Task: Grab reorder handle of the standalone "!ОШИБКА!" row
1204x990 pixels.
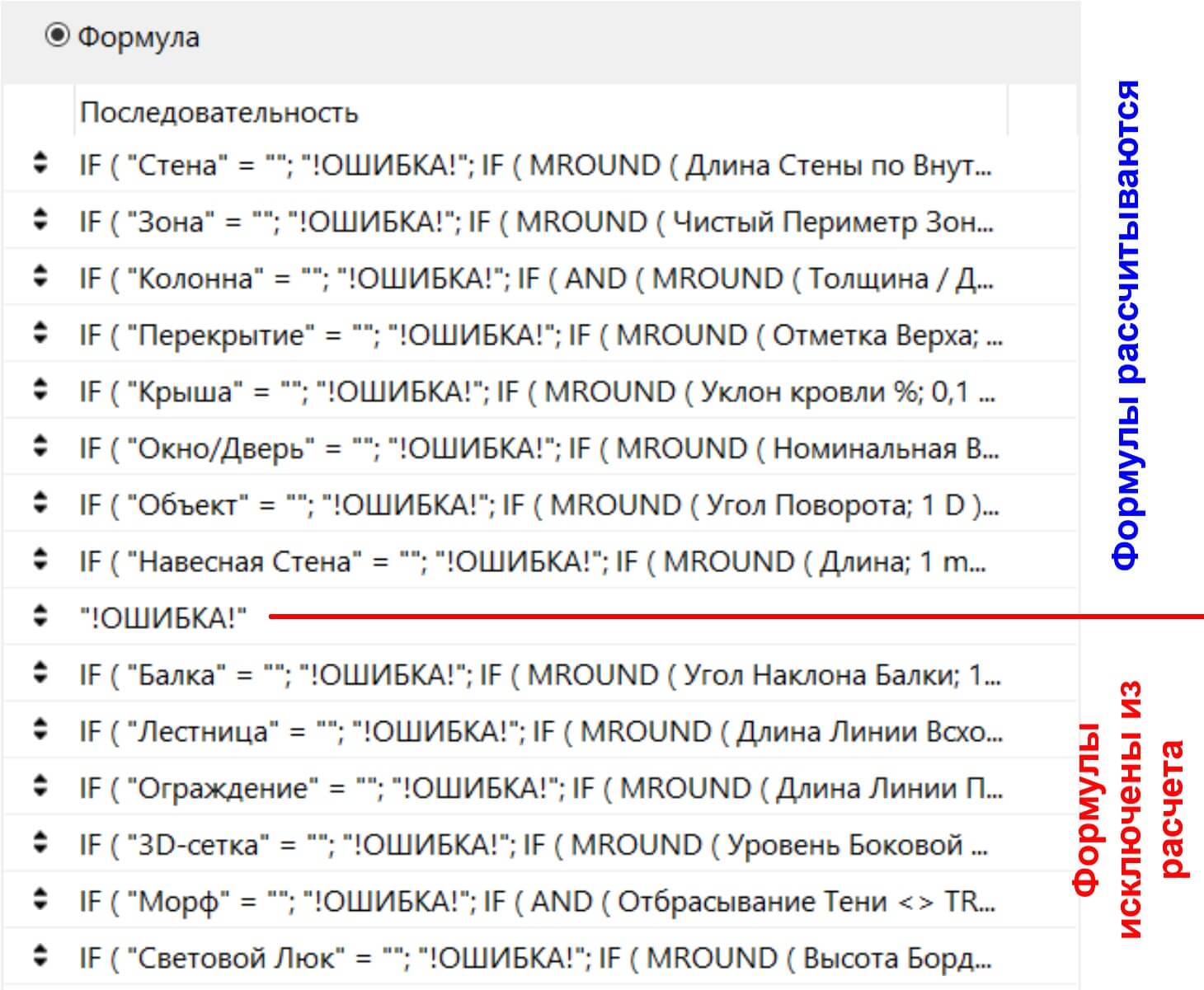Action: tap(40, 617)
